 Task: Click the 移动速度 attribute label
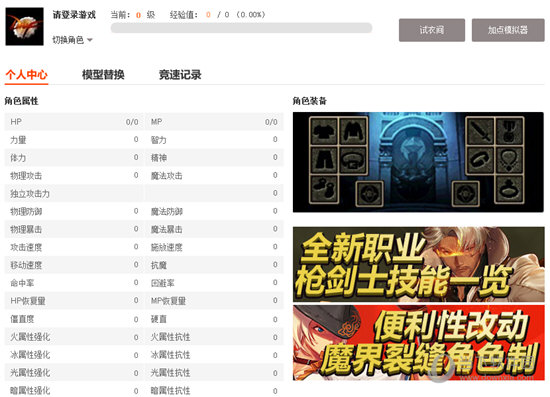point(26,265)
